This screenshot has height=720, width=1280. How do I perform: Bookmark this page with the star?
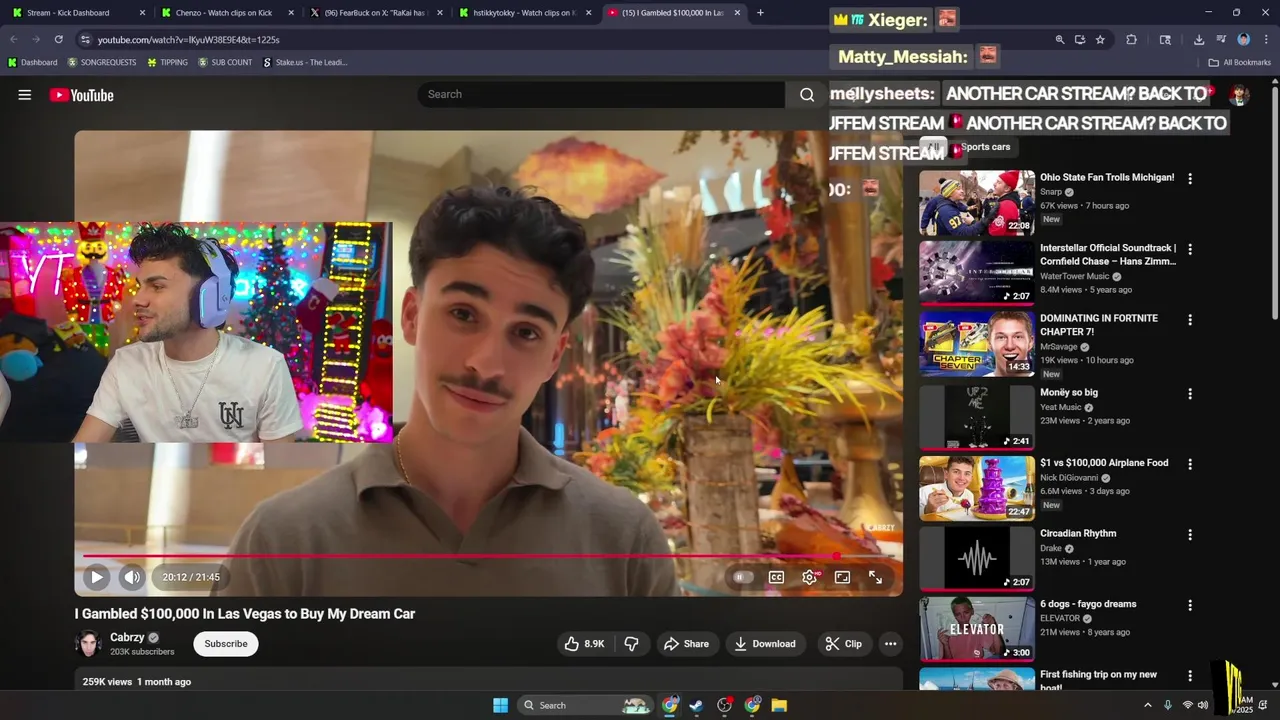(1100, 39)
